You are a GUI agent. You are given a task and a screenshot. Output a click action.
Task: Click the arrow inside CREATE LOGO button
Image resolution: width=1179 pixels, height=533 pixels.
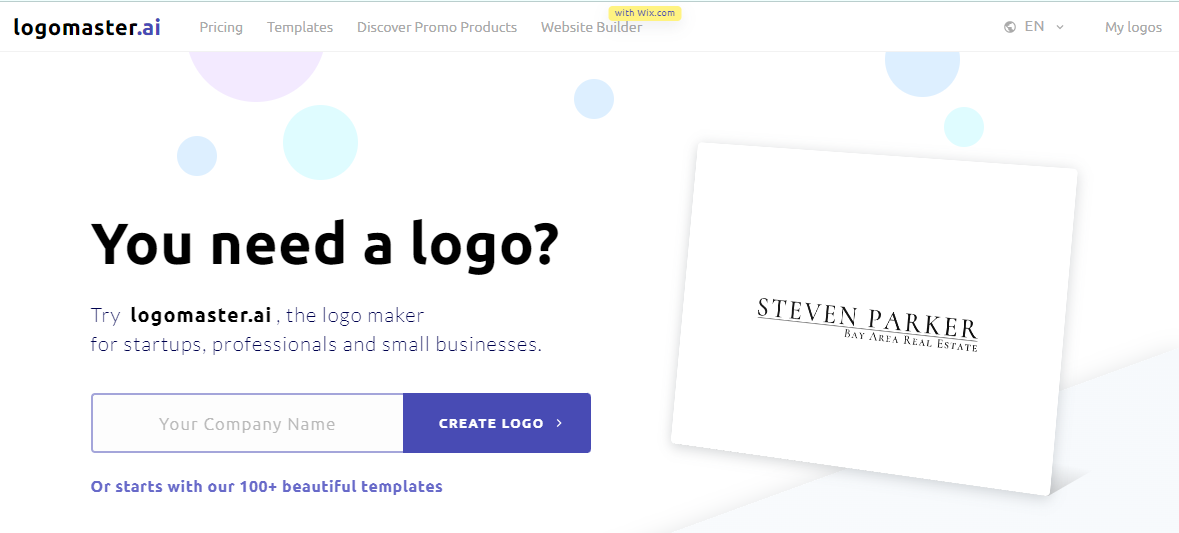tap(559, 423)
